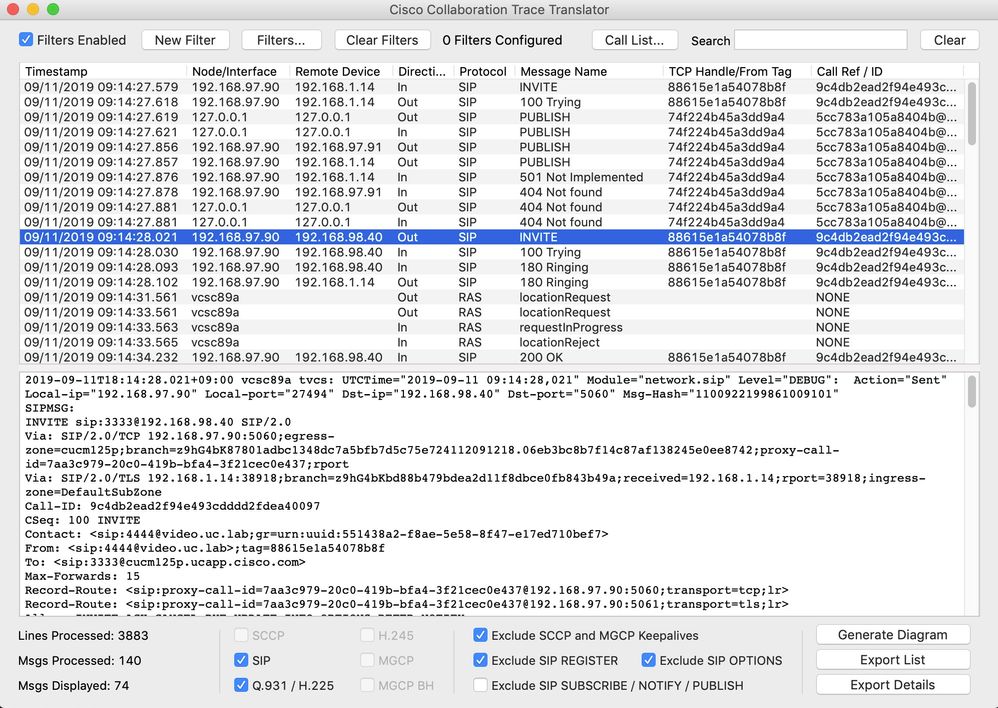Toggle the Q.931 / H.225 checkbox
998x708 pixels.
pos(241,685)
